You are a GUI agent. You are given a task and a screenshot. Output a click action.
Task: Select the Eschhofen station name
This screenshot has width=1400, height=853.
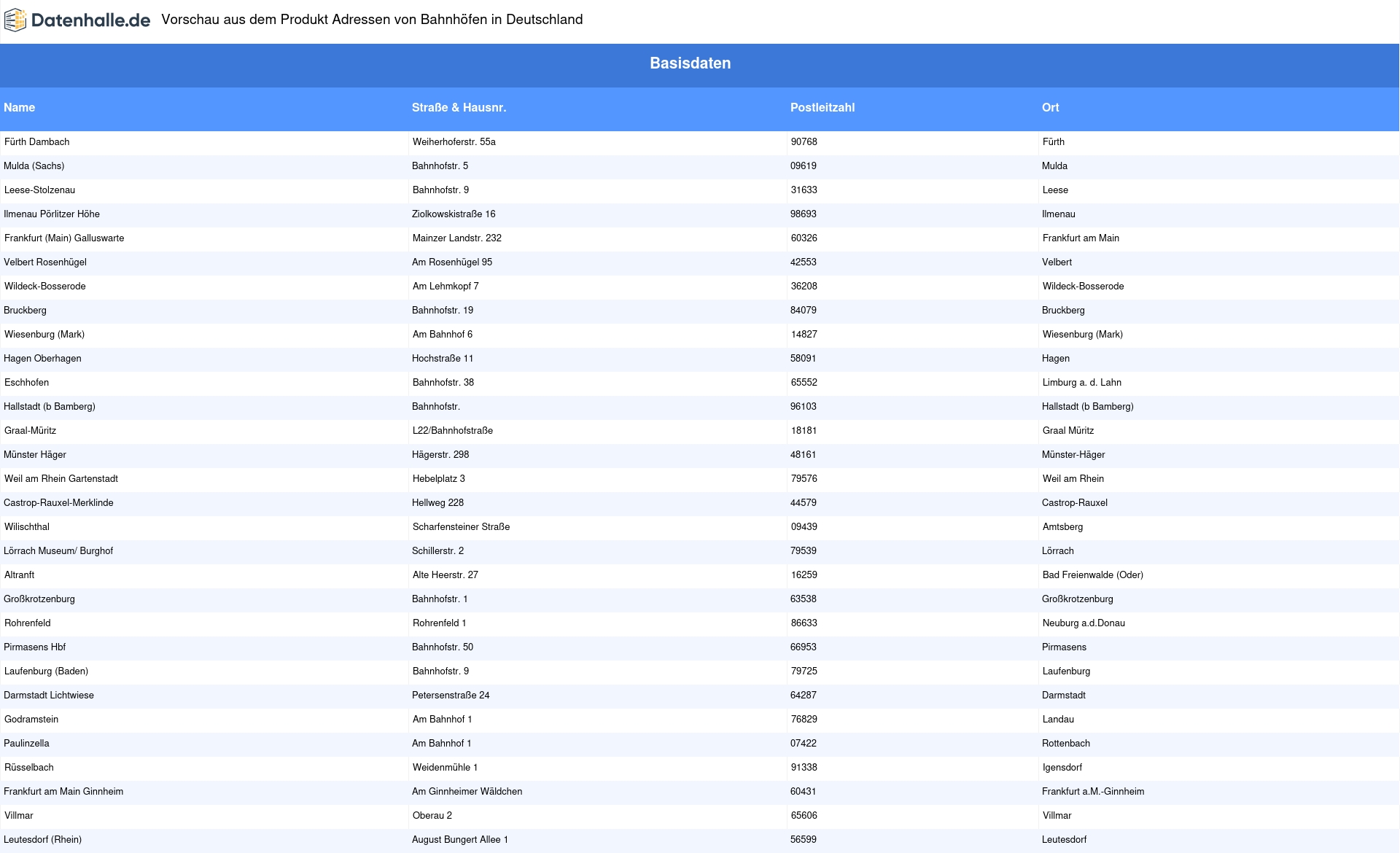point(27,383)
